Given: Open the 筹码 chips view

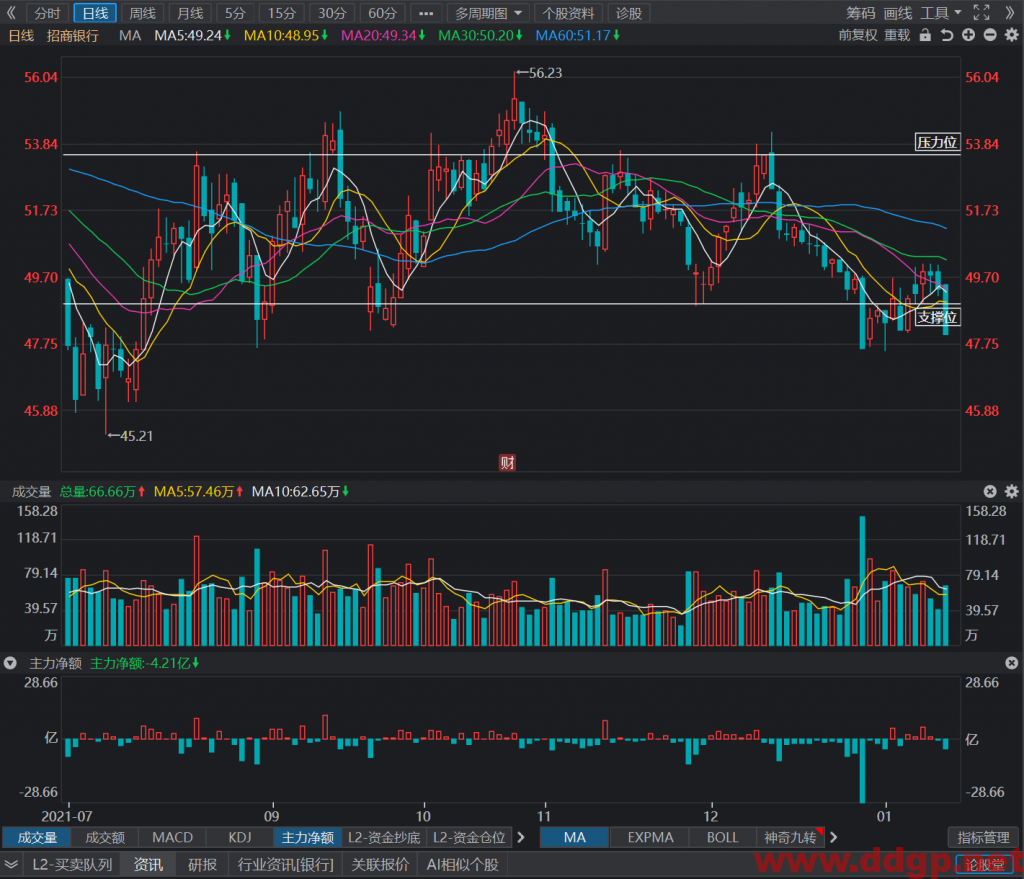Looking at the screenshot, I should pos(860,13).
